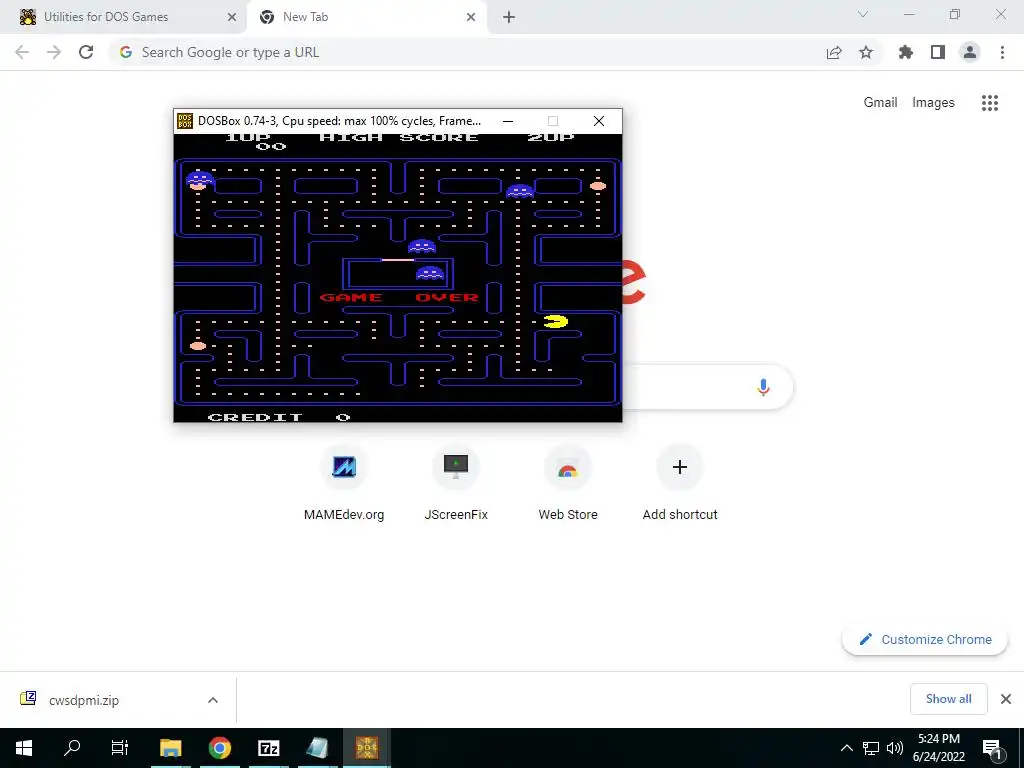This screenshot has width=1024, height=768.
Task: Open the Windows Start menu
Action: [24, 748]
